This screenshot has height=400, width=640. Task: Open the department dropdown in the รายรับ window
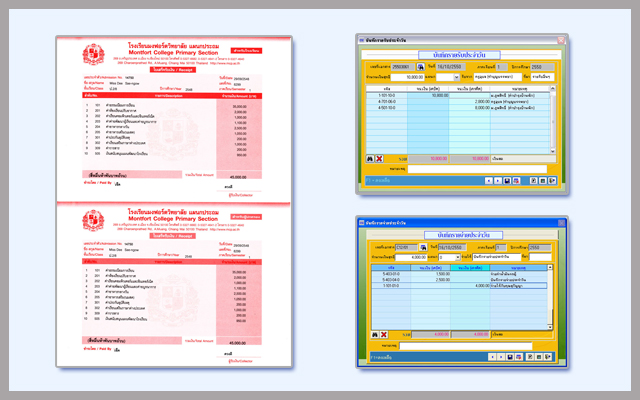point(456,77)
